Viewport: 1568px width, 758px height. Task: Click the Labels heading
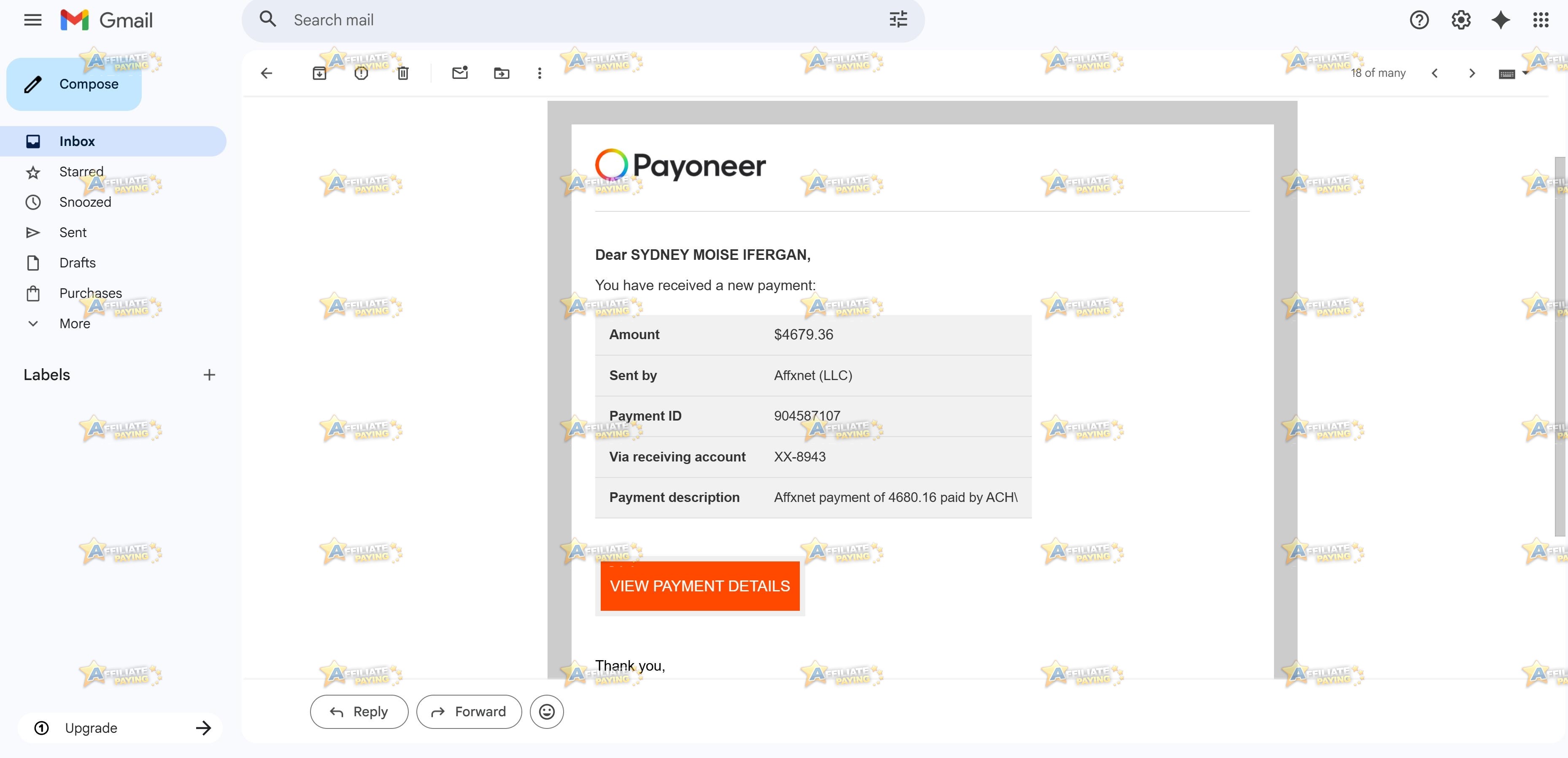point(47,375)
